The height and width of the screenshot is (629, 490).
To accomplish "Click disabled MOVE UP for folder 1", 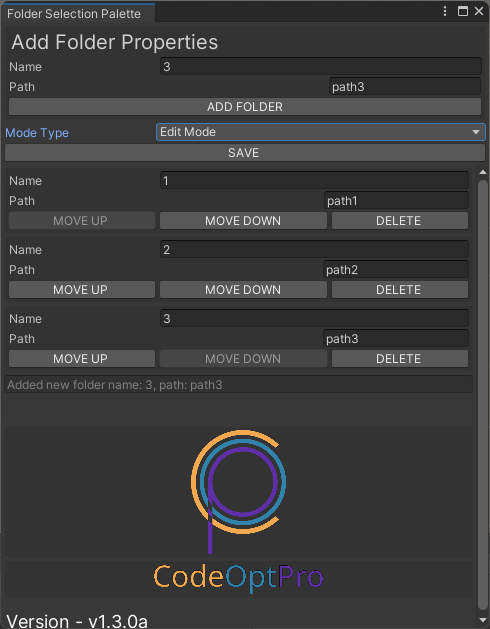I will (x=82, y=221).
